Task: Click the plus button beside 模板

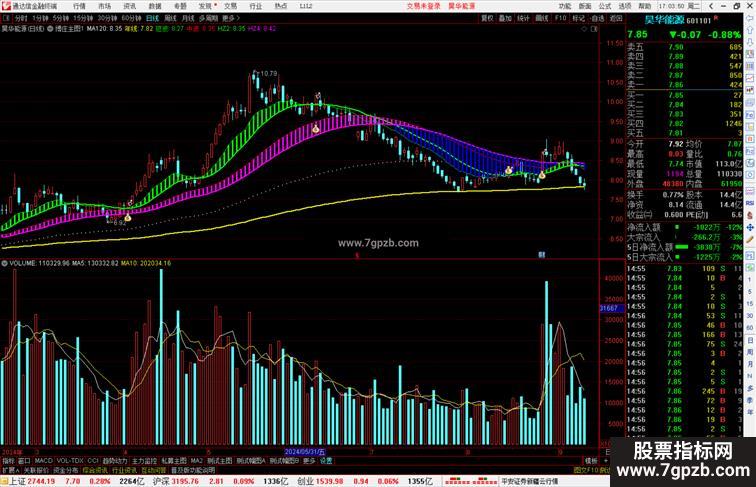Action: 605,461
